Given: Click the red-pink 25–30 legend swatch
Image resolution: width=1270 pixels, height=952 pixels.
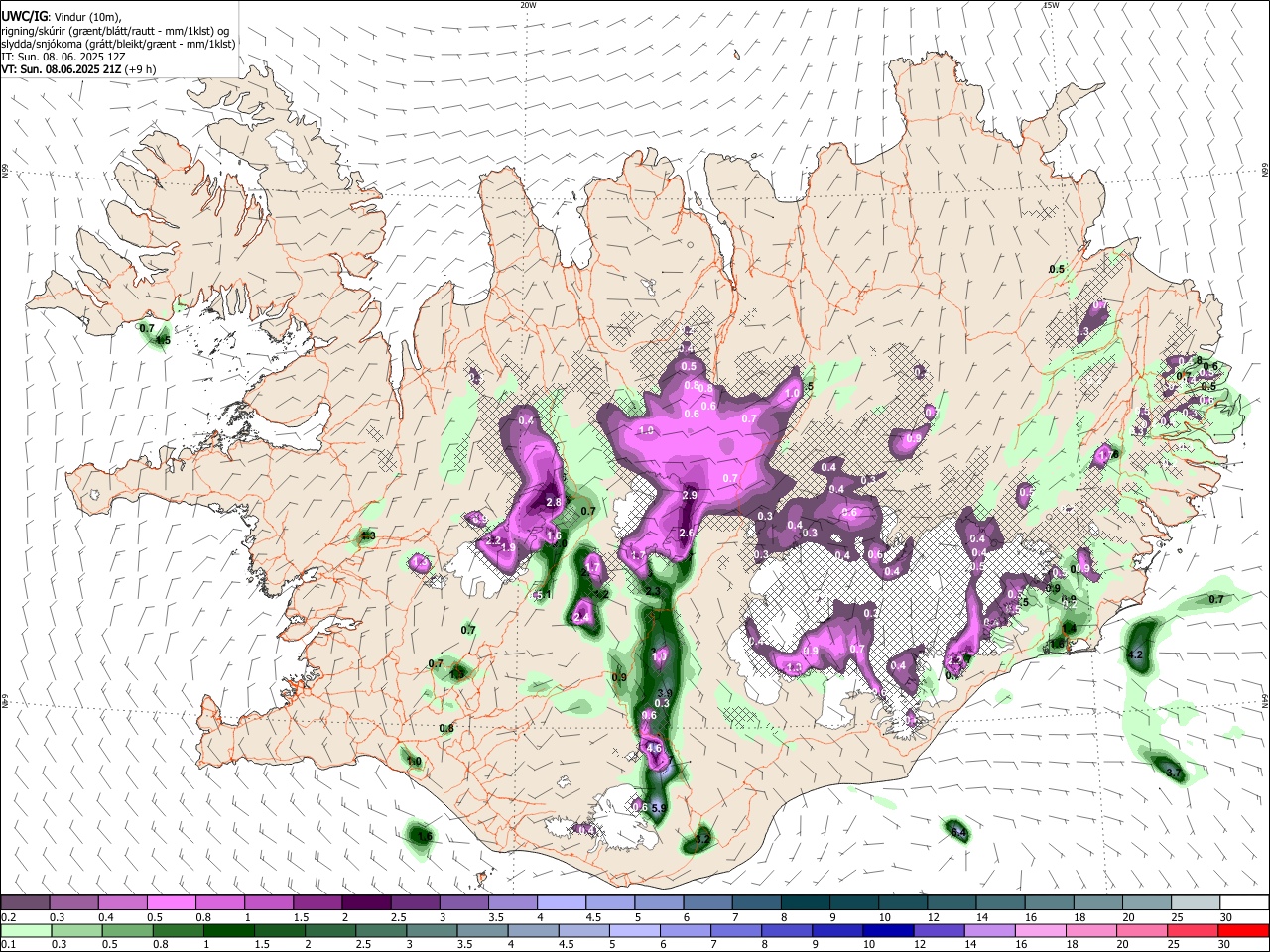Looking at the screenshot, I should coord(1192,930).
